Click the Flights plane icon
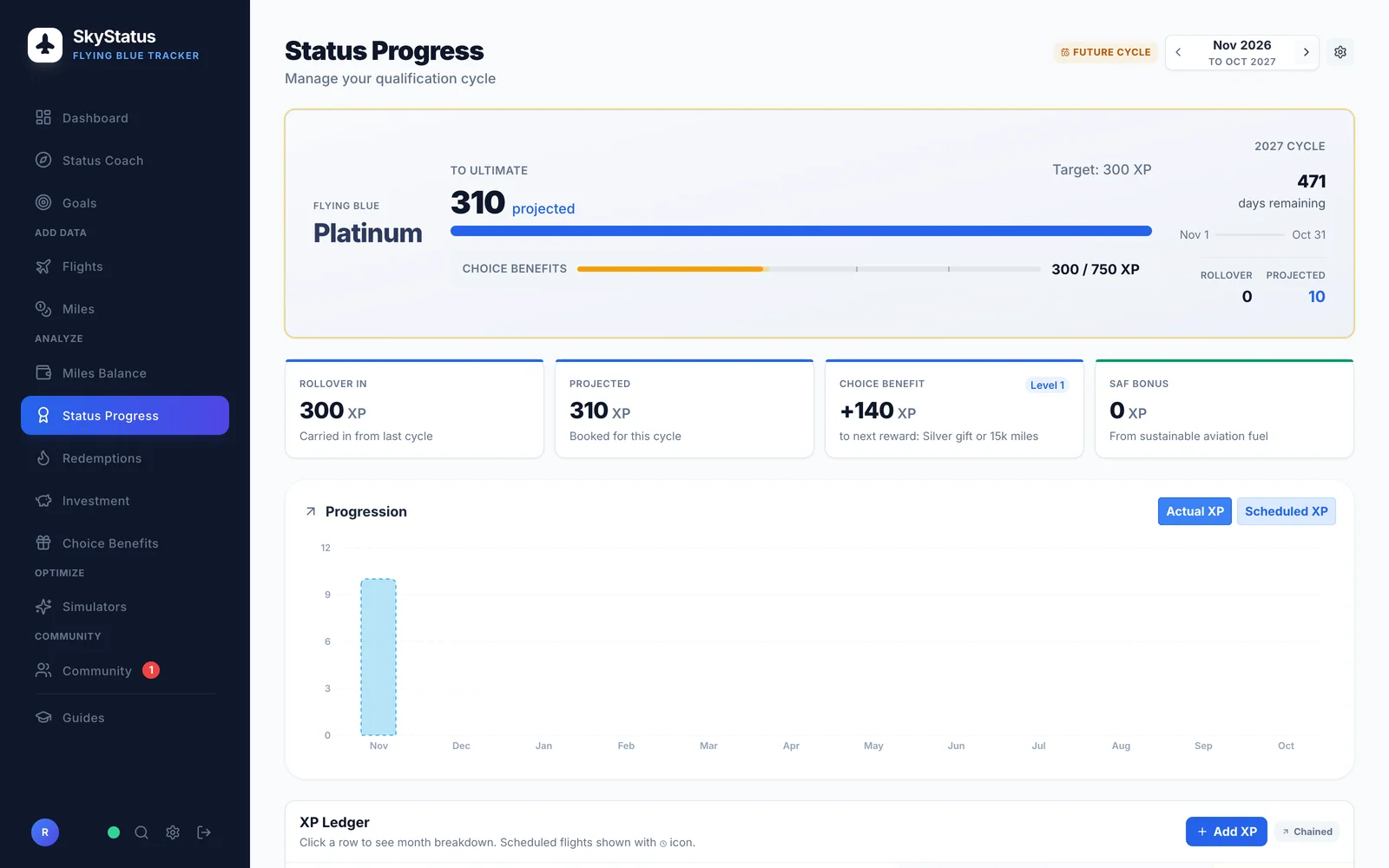Viewport: 1389px width, 868px height. tap(43, 266)
